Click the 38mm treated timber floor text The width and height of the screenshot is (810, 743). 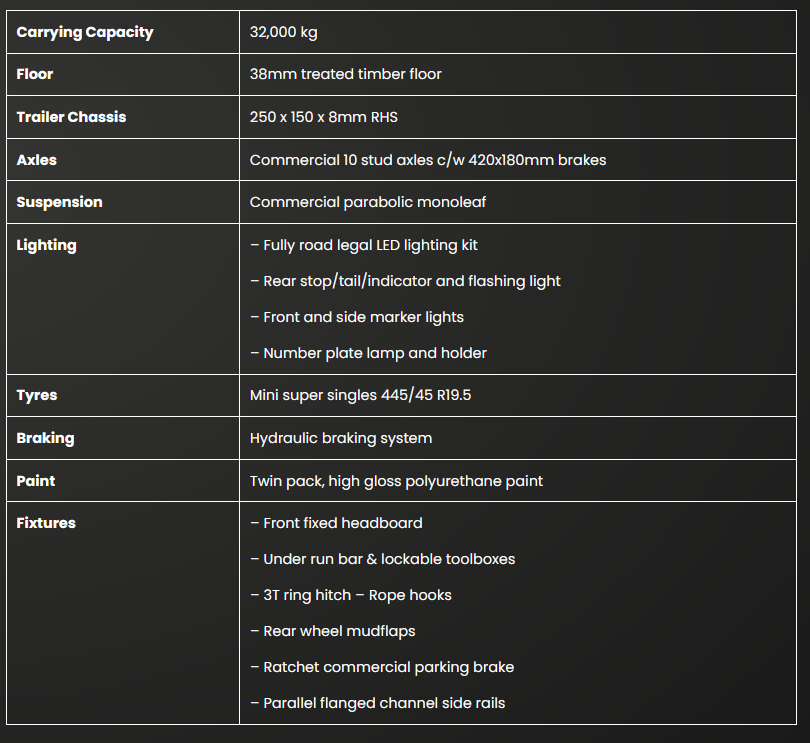click(345, 74)
